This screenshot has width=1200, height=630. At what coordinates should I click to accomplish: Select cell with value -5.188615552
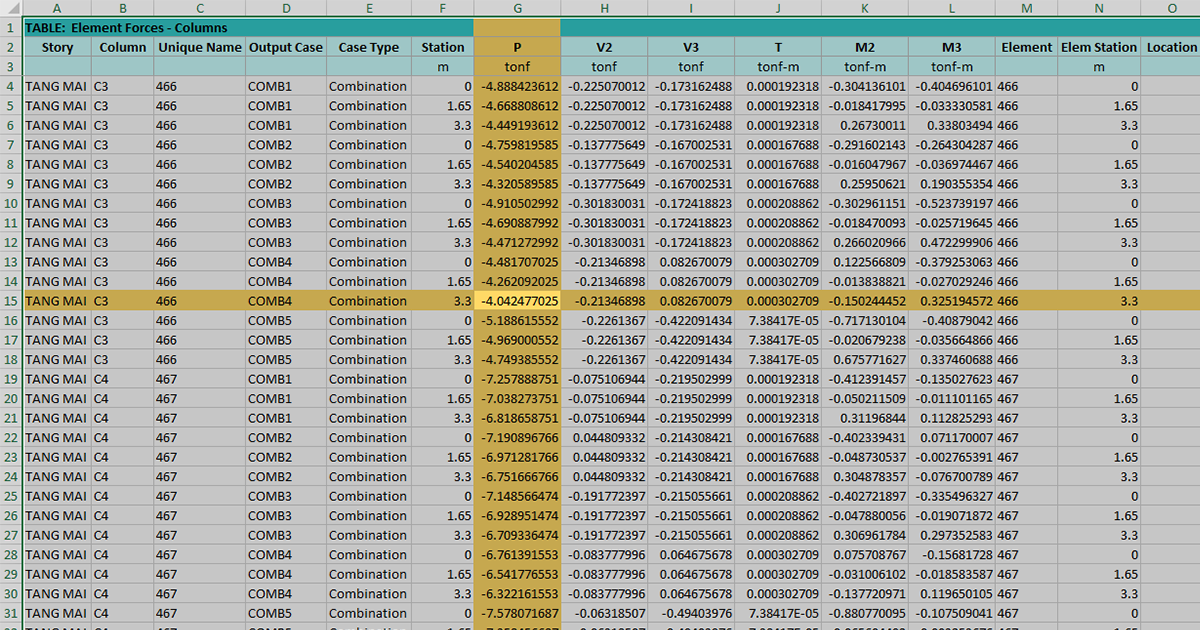[x=517, y=321]
